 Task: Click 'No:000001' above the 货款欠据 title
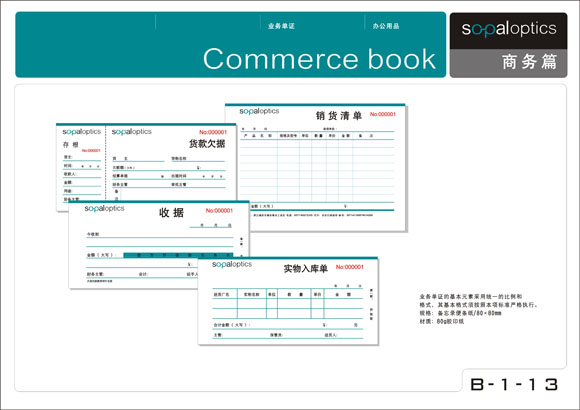(213, 132)
